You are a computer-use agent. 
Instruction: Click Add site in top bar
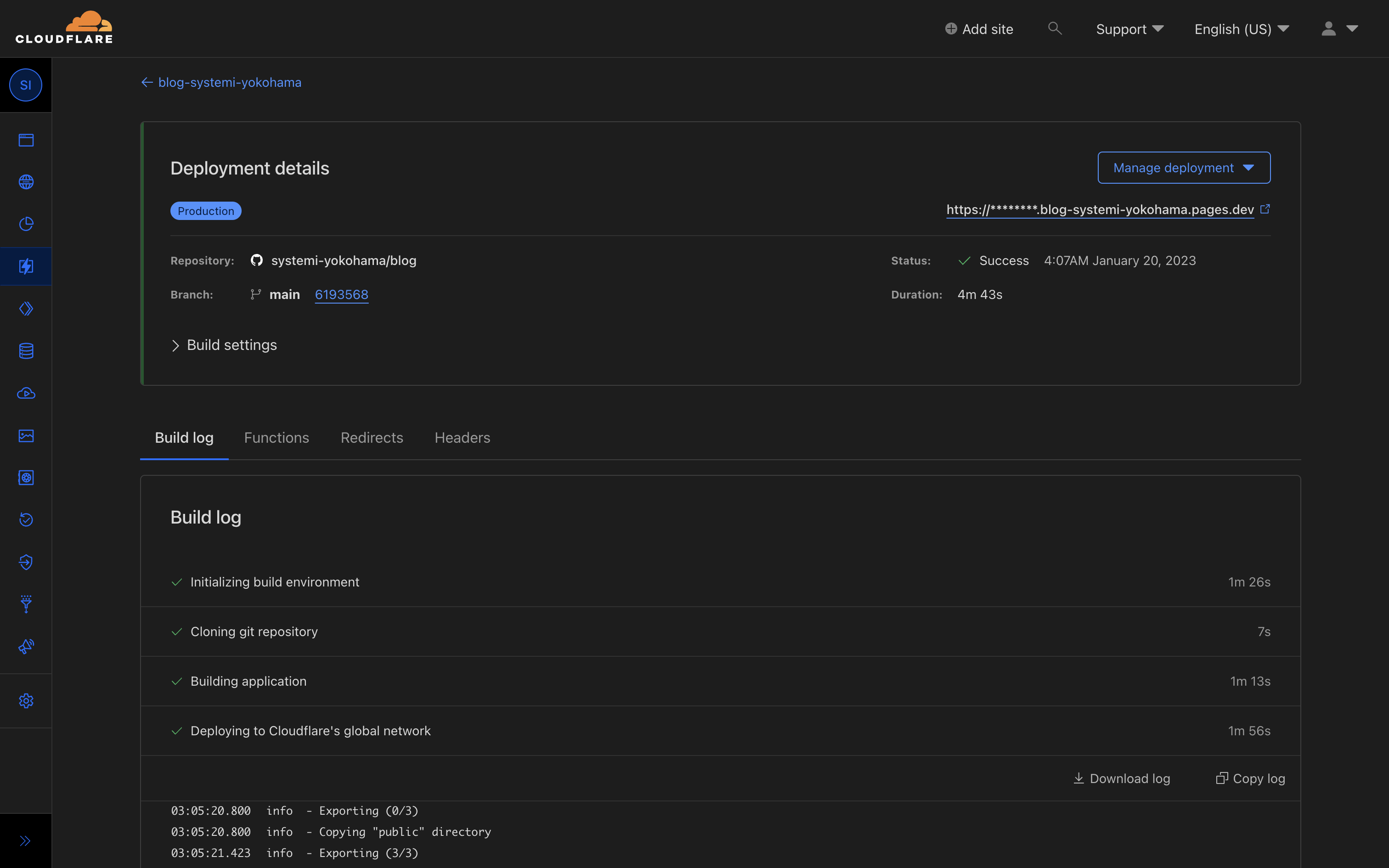[979, 28]
